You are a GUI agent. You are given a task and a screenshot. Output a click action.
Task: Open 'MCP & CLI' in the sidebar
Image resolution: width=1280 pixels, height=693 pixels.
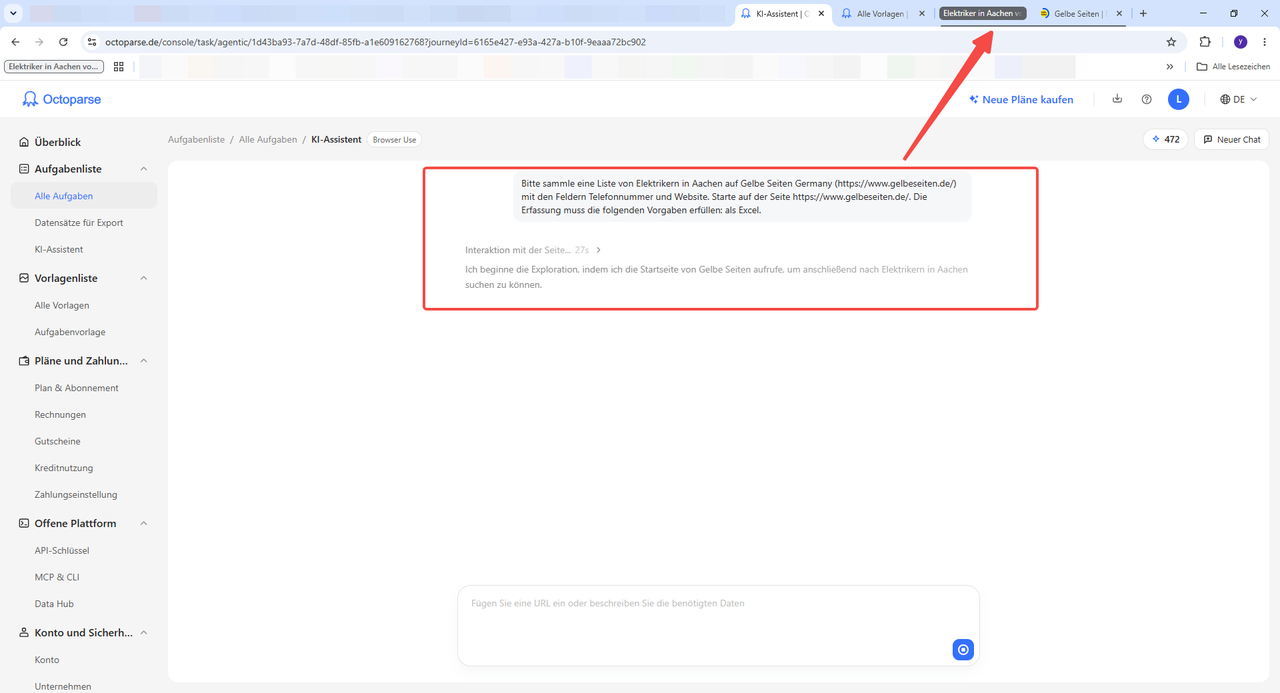point(58,577)
